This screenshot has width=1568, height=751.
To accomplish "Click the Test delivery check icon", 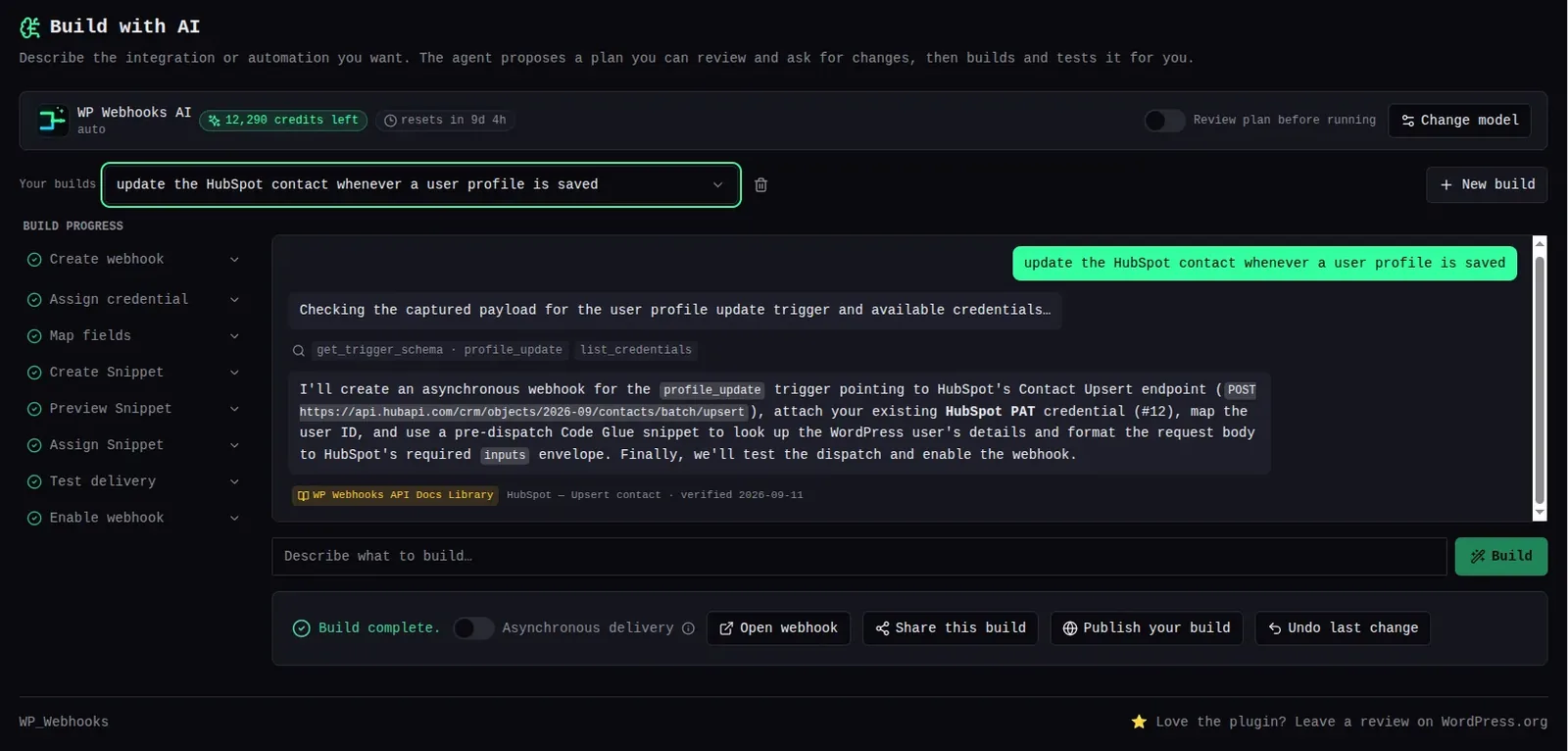I will pos(34,481).
